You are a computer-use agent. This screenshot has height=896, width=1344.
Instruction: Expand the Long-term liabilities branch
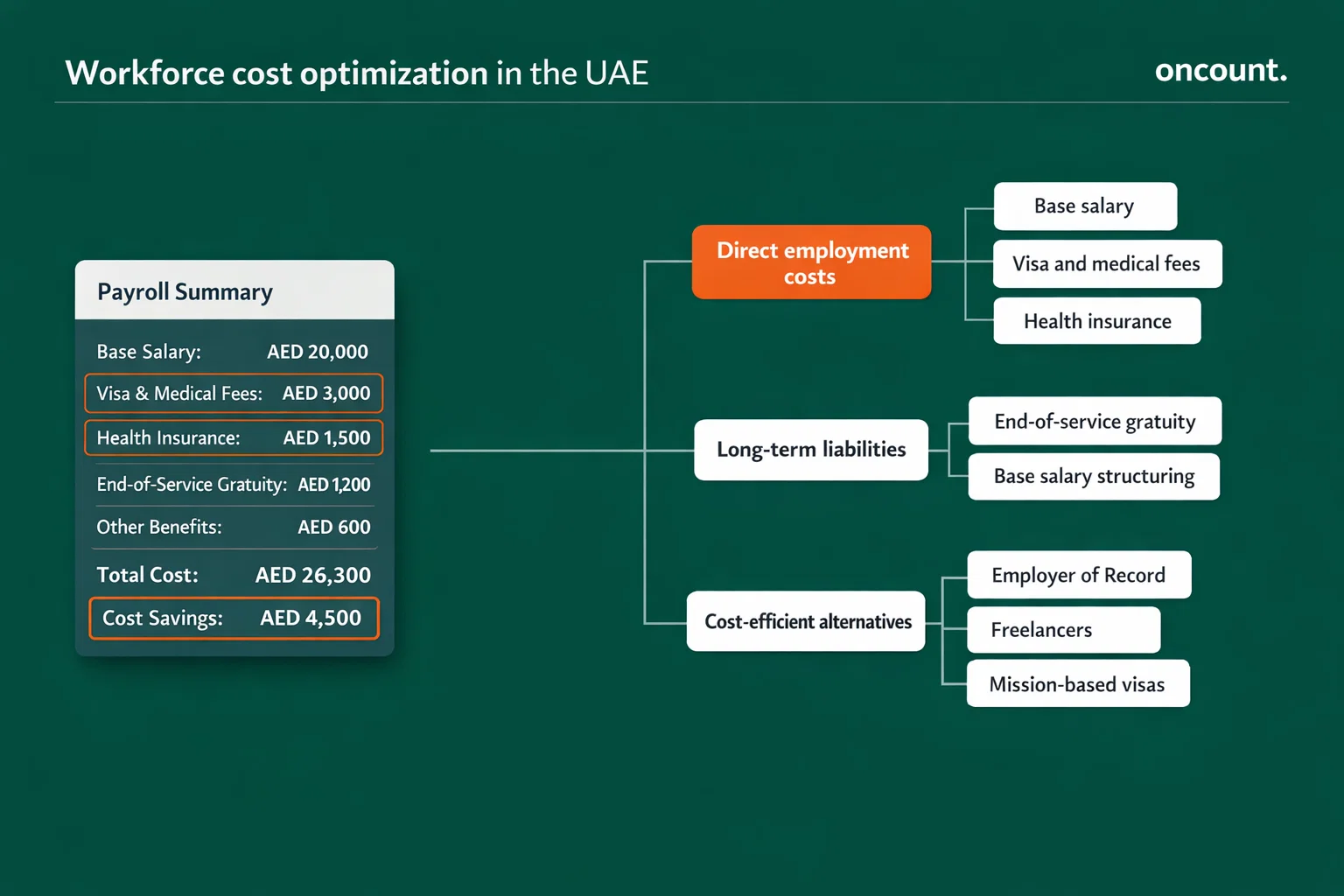[x=810, y=450]
